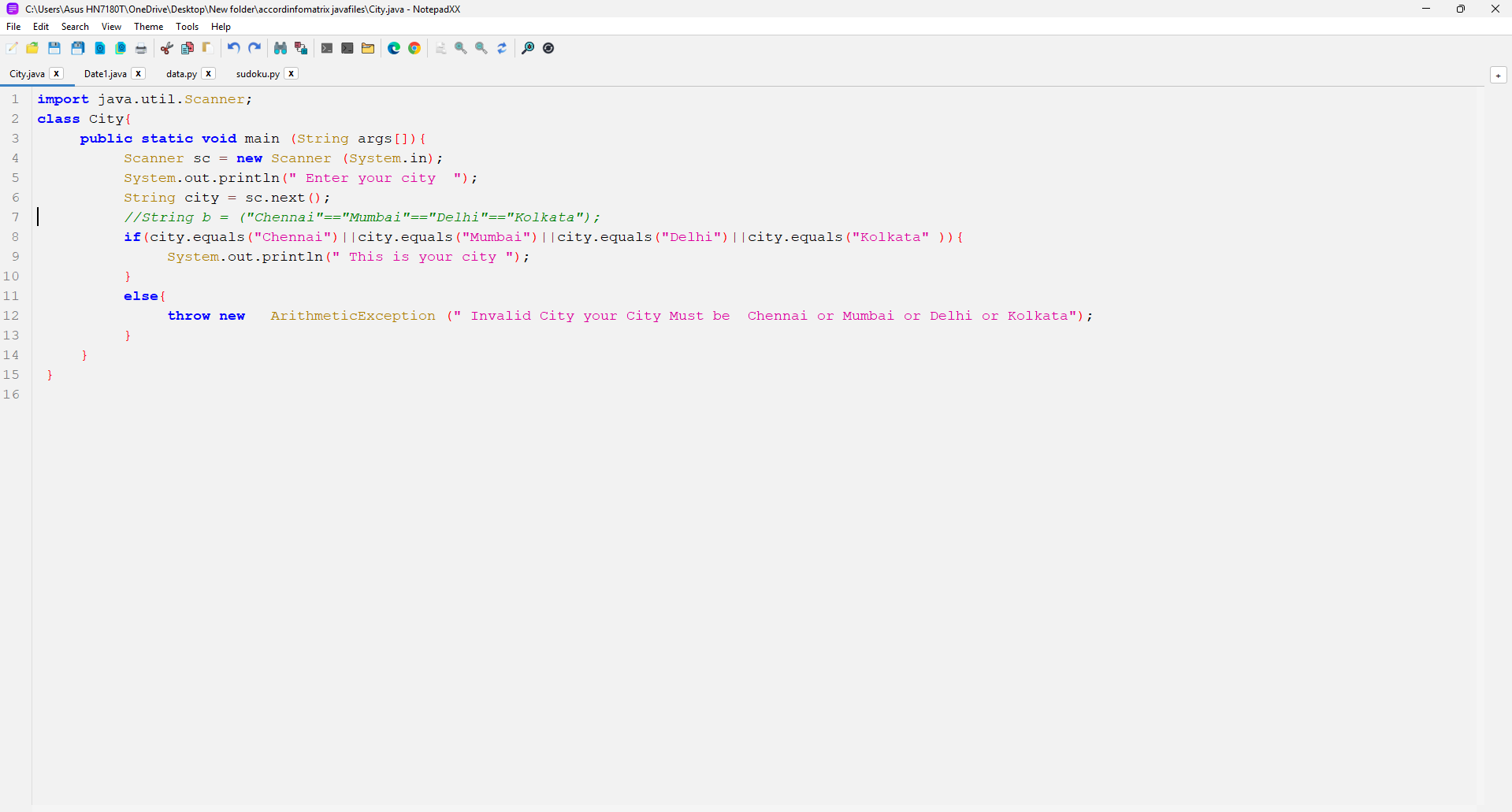The image size is (1512, 812).
Task: Cut selection with the scissors icon
Action: point(167,48)
